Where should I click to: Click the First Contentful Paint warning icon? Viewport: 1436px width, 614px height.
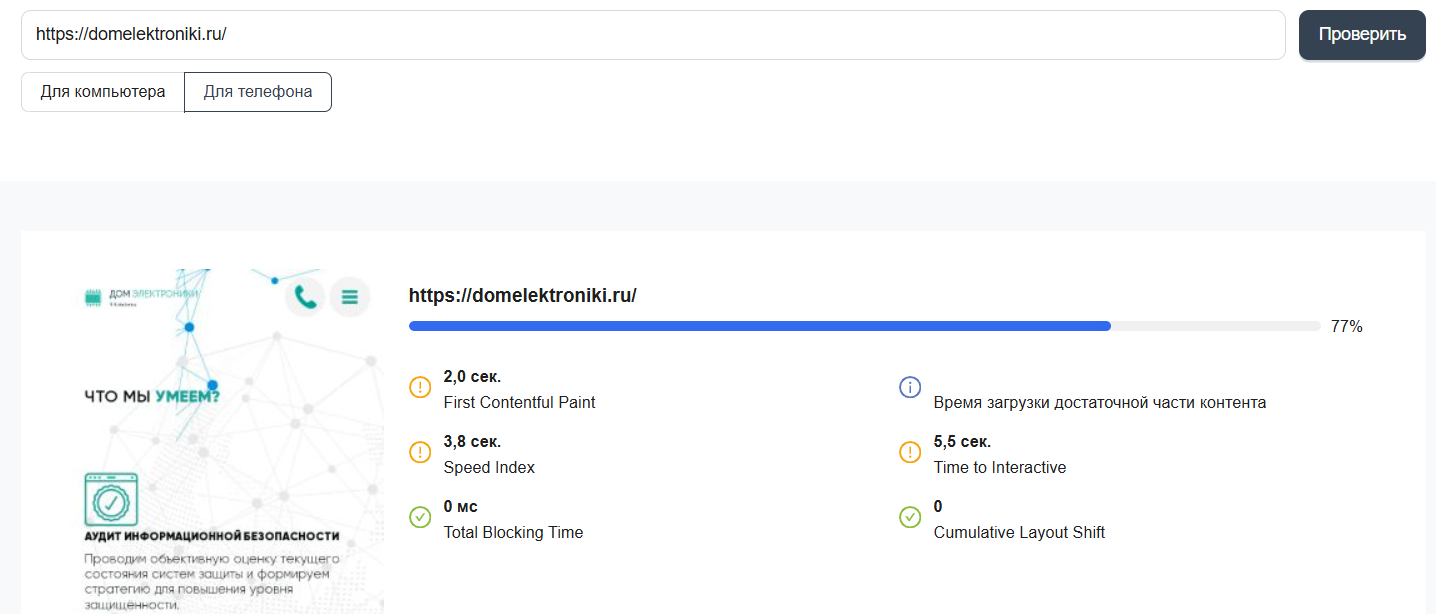pos(420,387)
